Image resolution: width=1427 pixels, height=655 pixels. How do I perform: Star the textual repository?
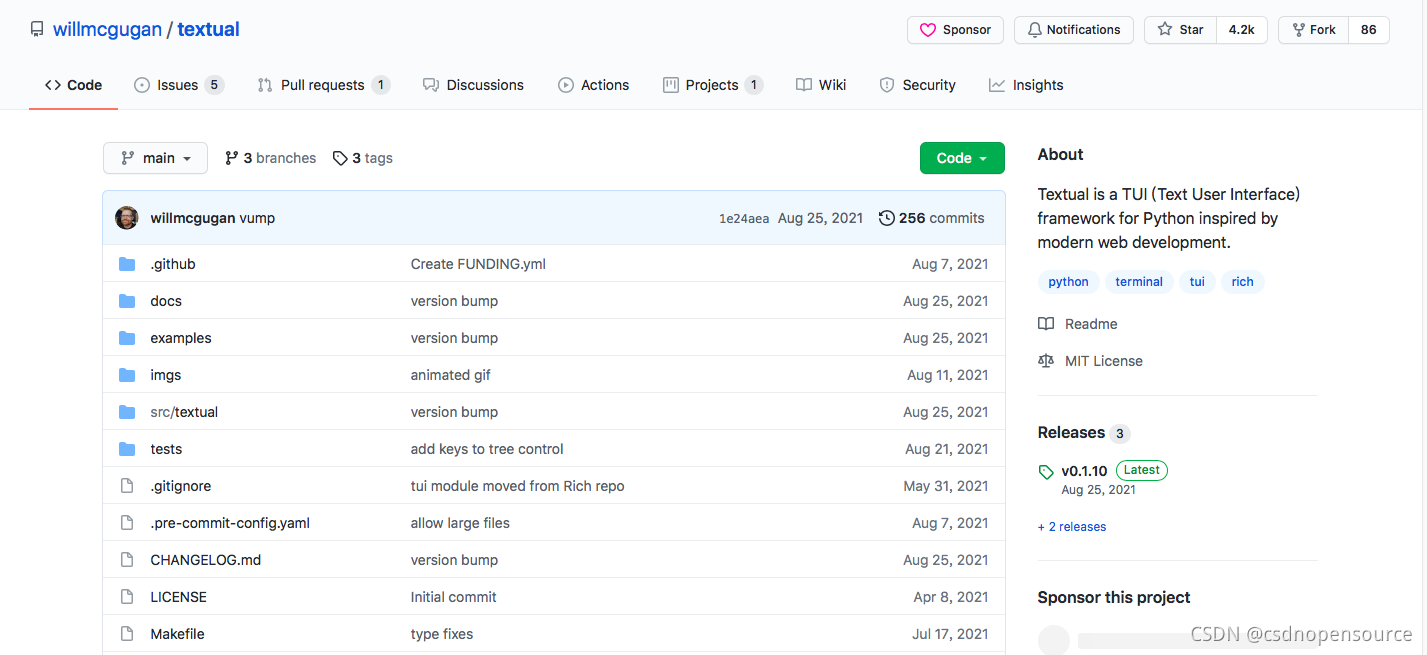[x=1180, y=30]
